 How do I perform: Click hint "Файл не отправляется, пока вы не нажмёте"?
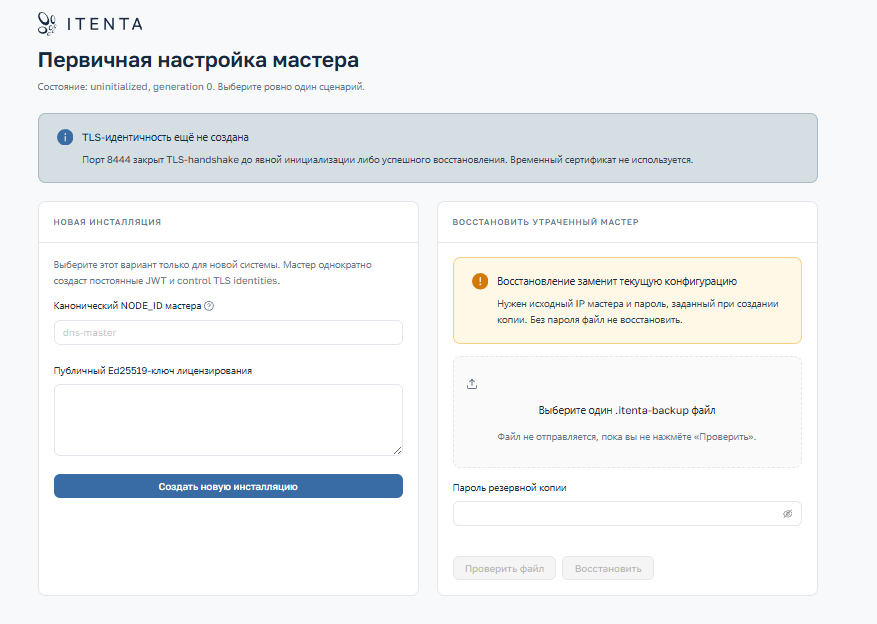(627, 437)
